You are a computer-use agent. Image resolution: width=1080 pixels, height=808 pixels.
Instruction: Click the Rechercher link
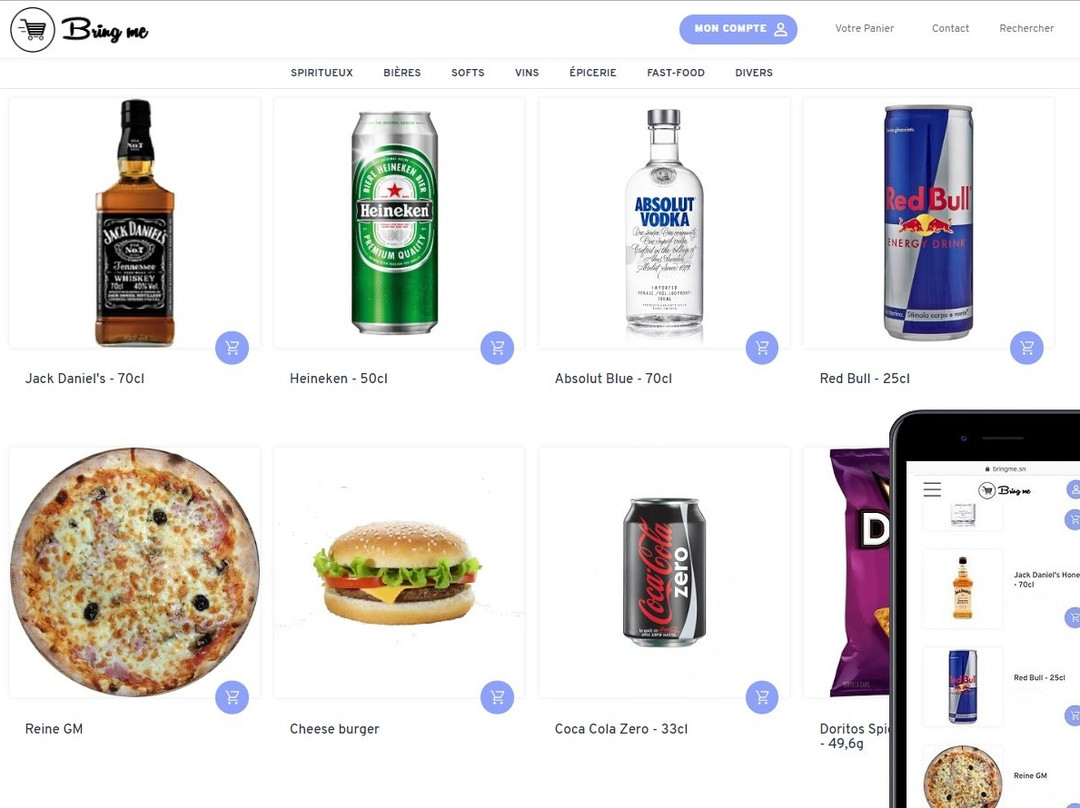[1027, 28]
